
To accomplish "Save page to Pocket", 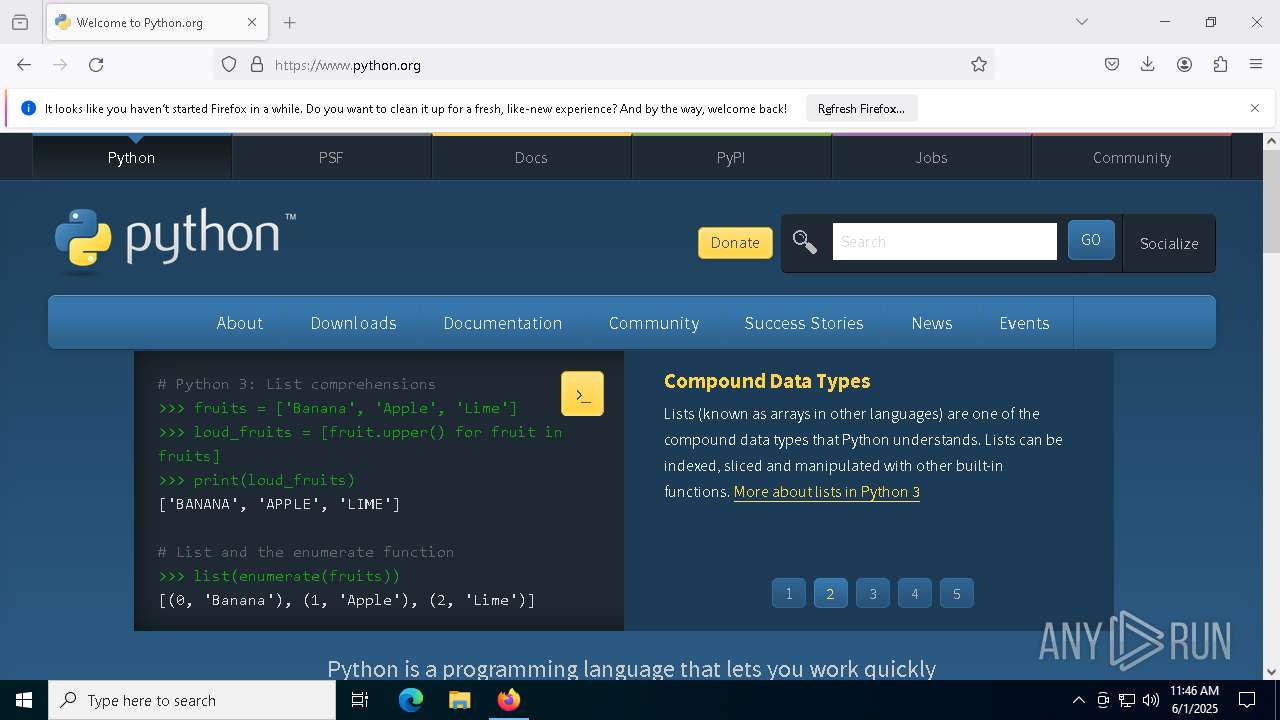I will 1112,65.
